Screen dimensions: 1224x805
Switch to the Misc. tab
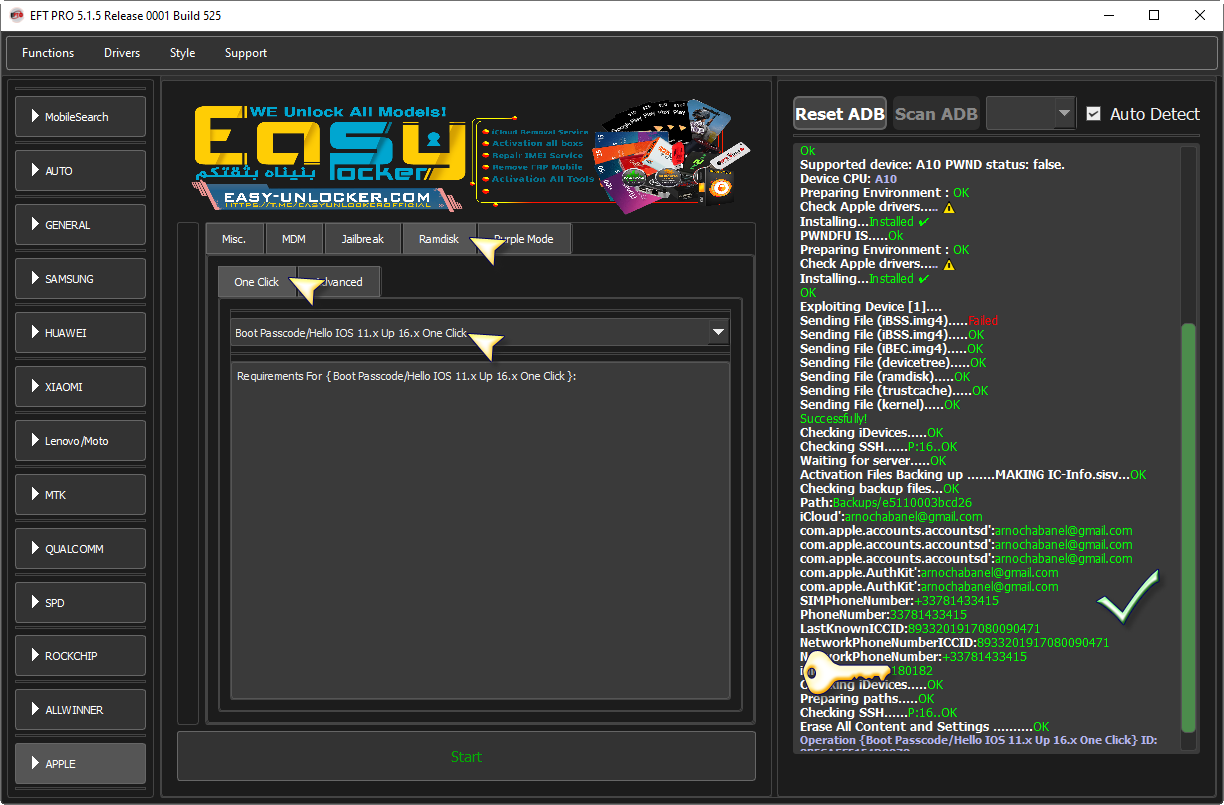pos(234,239)
